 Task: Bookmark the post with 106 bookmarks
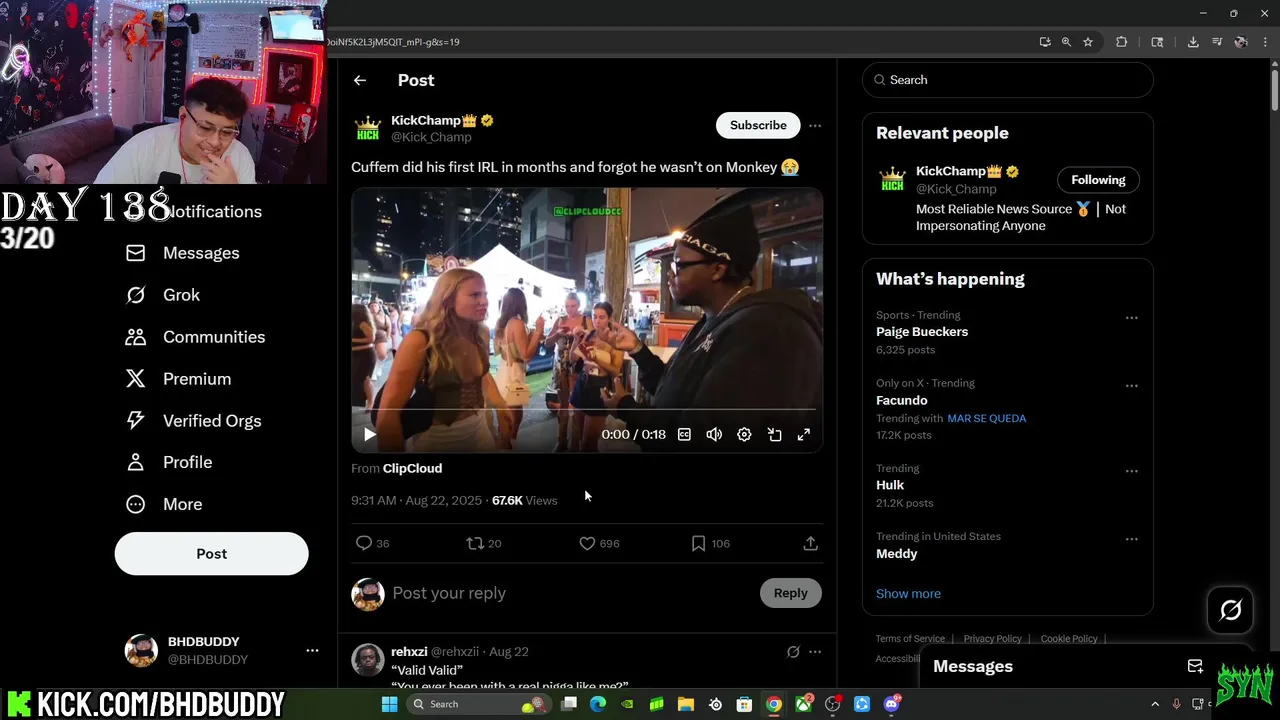710,543
